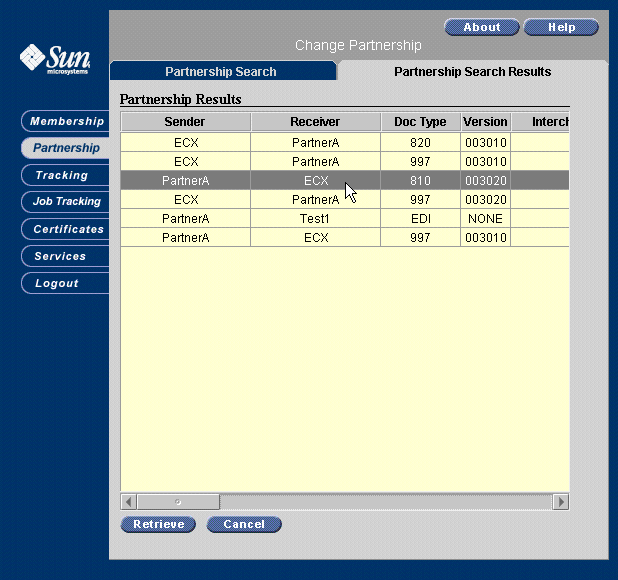This screenshot has width=618, height=580.
Task: Click ECX receiver in the highlighted 810 row
Action: (316, 180)
